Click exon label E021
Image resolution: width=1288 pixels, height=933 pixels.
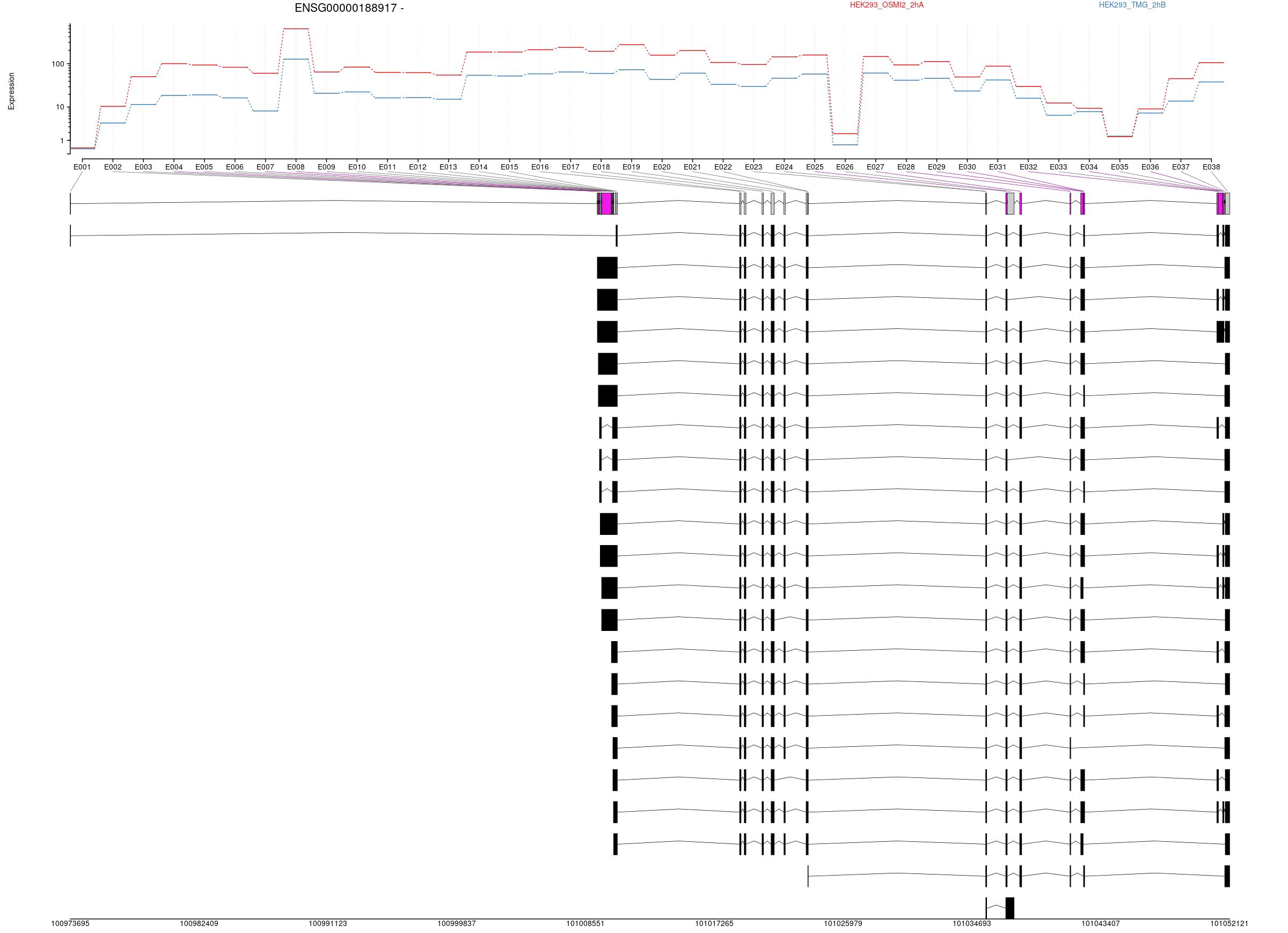coord(692,167)
